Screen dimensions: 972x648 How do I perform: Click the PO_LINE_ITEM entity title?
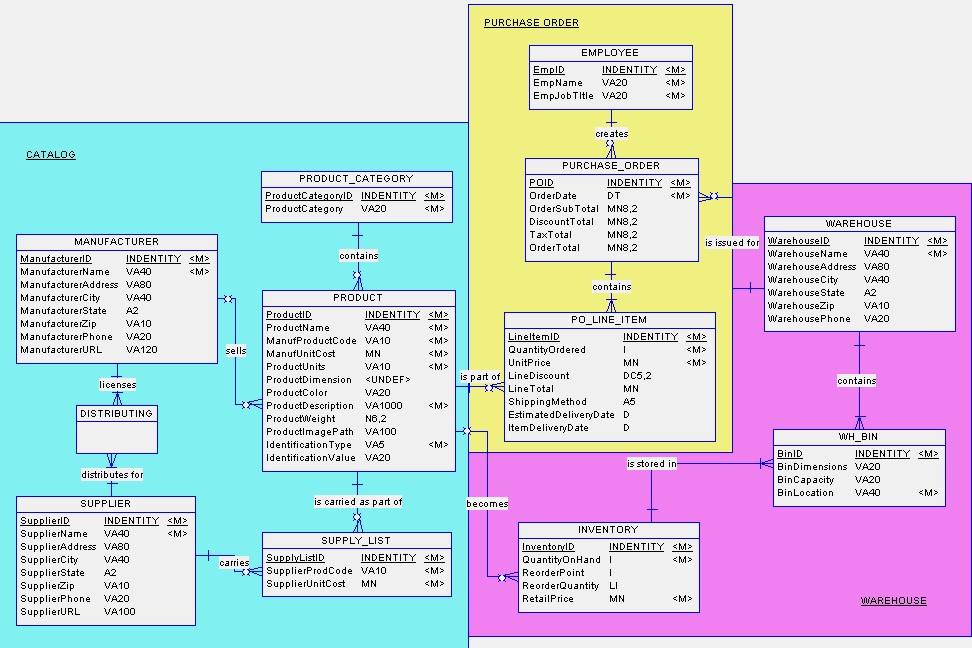608,319
